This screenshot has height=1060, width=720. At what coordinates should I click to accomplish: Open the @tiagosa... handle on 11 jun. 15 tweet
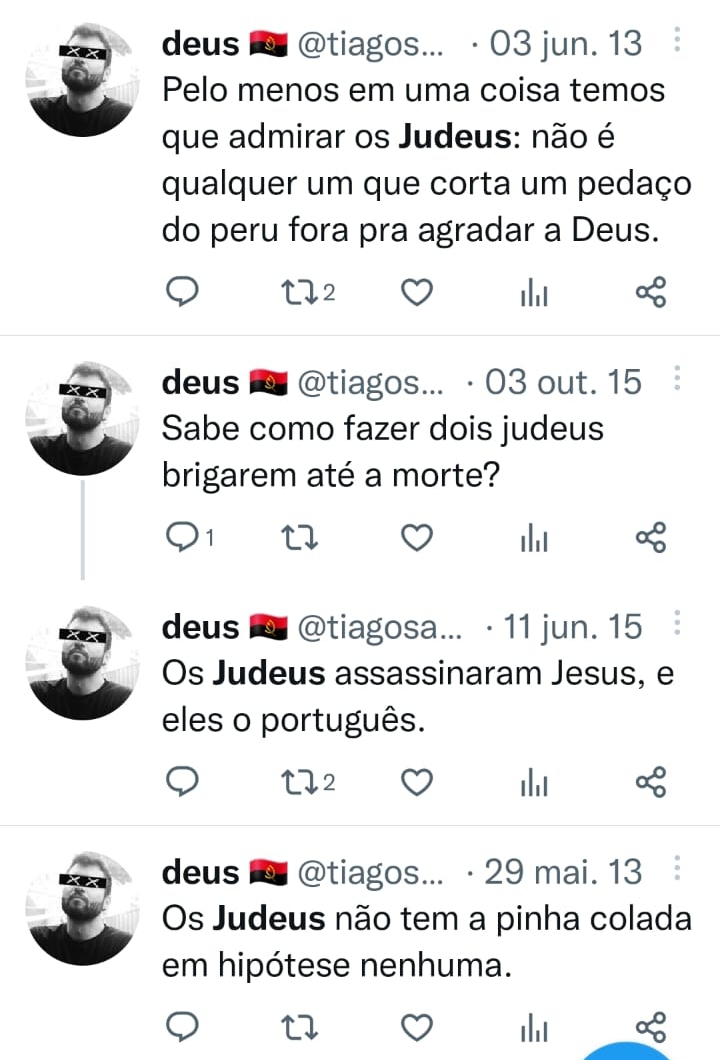coord(380,627)
